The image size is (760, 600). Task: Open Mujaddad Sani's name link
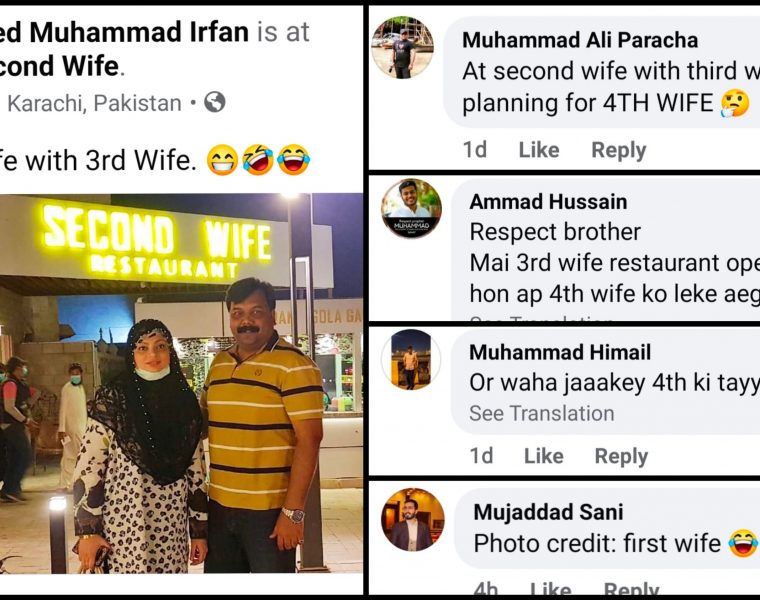pyautogui.click(x=548, y=512)
